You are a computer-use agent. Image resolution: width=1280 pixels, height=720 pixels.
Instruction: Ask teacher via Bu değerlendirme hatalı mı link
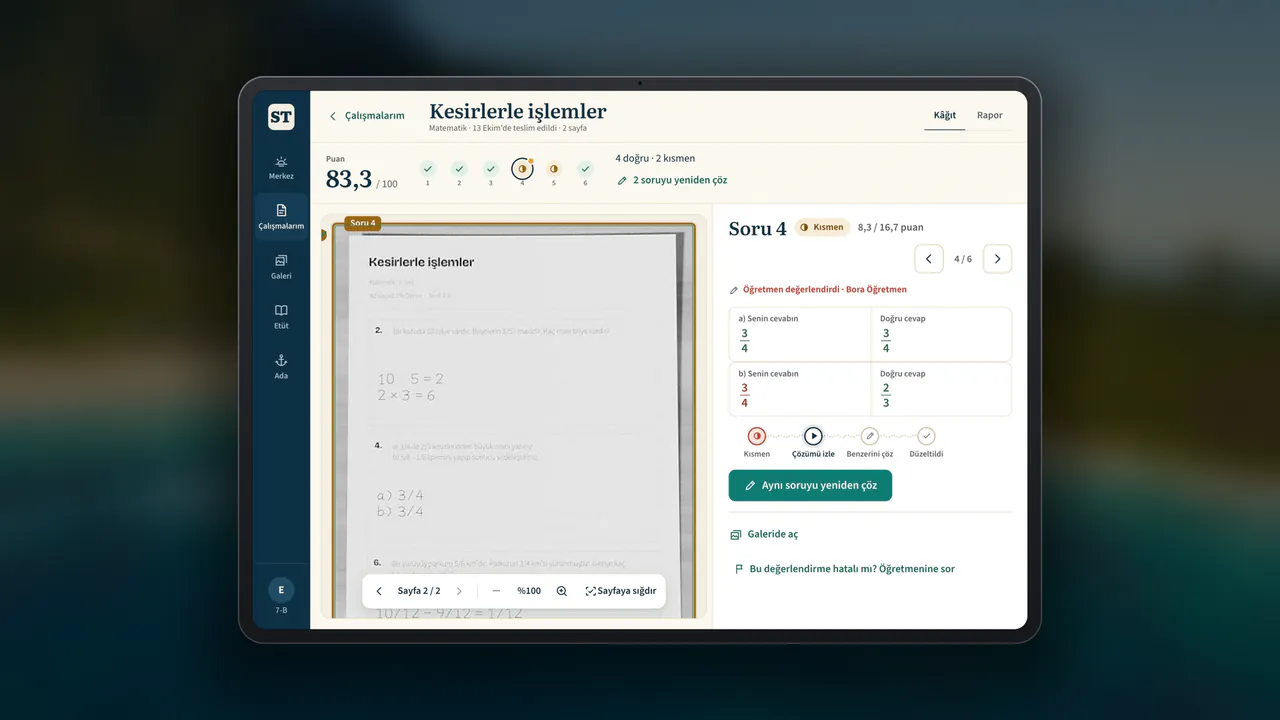[x=844, y=569]
